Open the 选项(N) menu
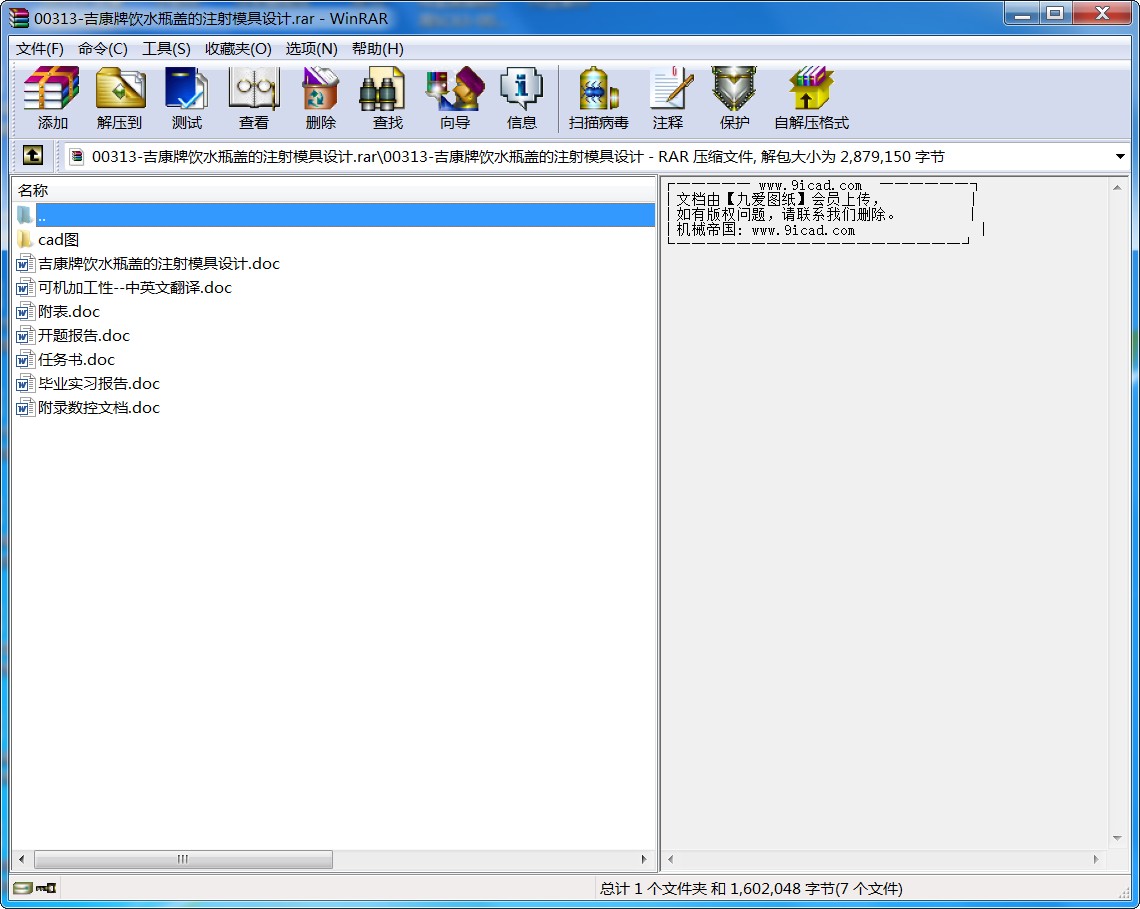The width and height of the screenshot is (1140, 909). click(x=311, y=49)
